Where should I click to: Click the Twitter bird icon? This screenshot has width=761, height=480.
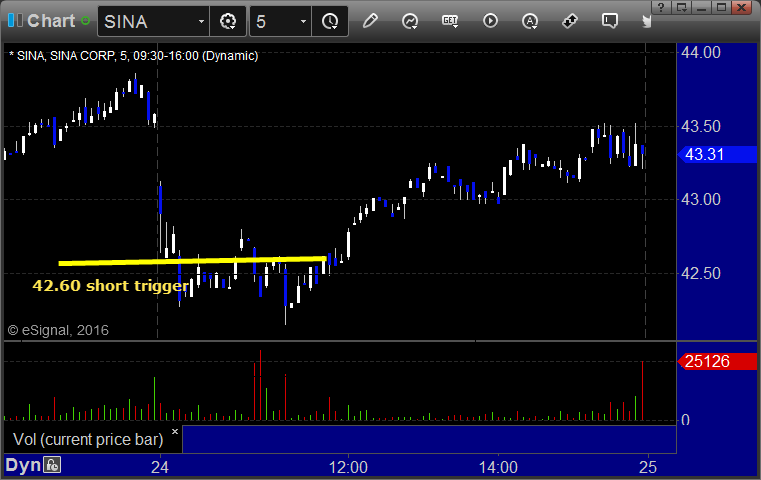click(x=646, y=21)
